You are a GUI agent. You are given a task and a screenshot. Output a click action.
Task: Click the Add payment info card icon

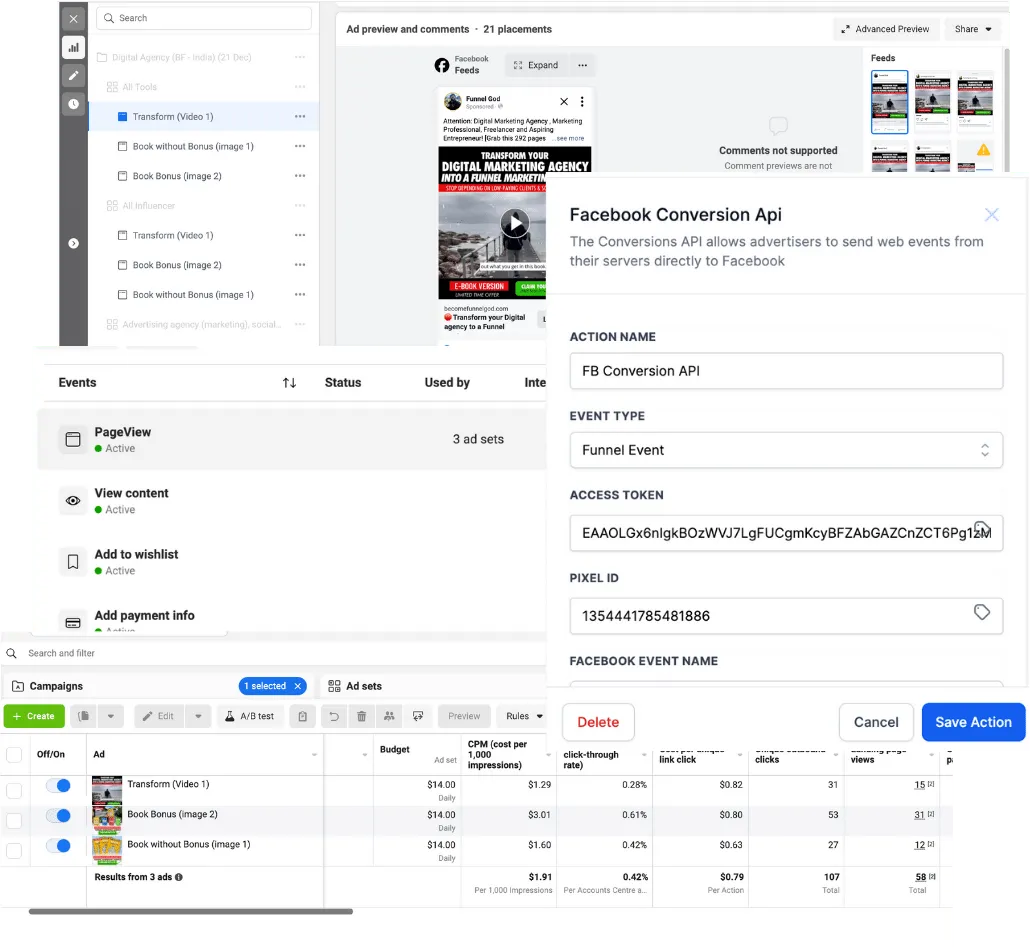click(73, 622)
